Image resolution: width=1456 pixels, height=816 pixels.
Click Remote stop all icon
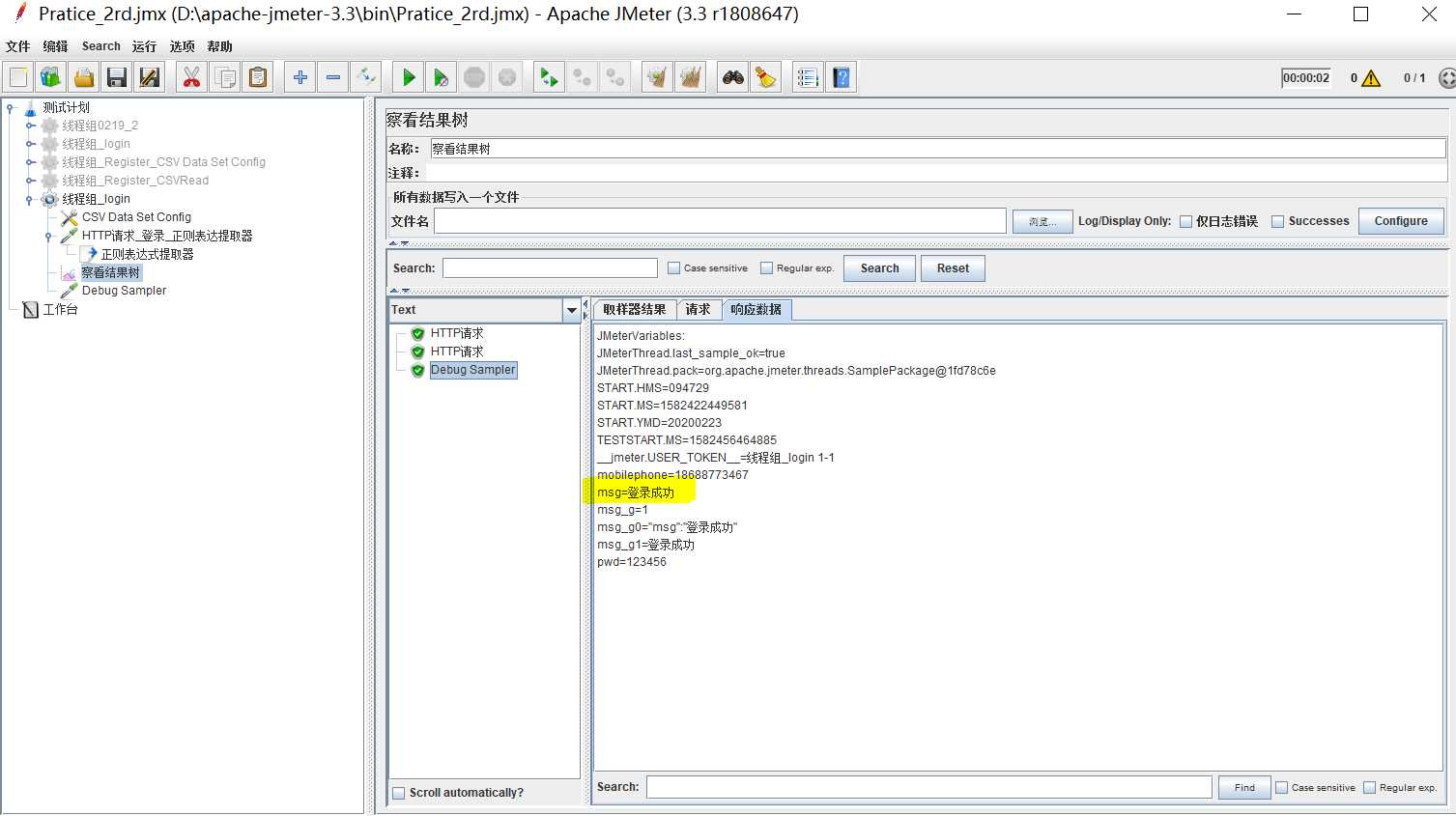[x=582, y=77]
